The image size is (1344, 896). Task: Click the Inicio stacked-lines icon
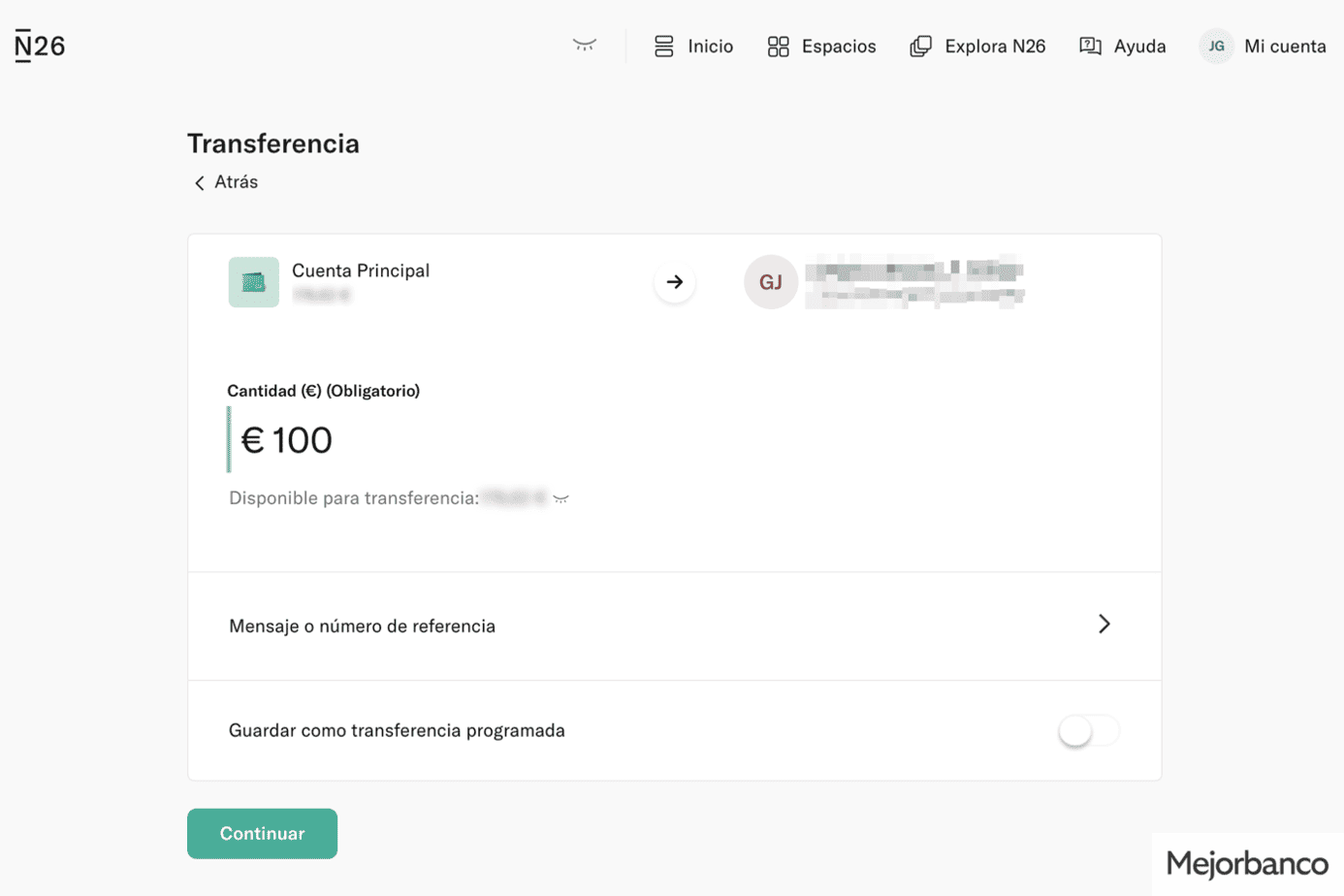[663, 47]
